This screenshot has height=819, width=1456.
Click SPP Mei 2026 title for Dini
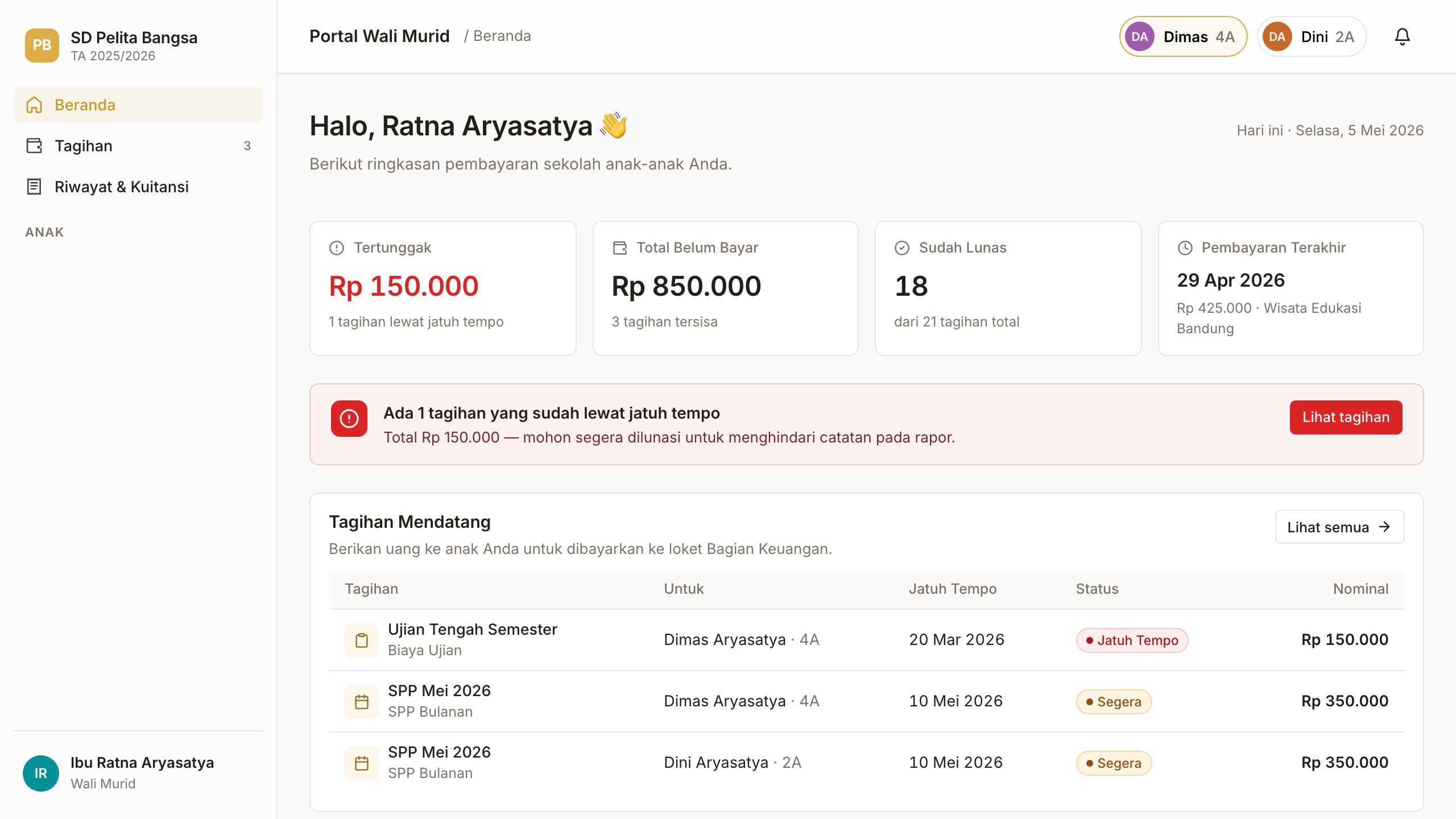[x=439, y=752]
